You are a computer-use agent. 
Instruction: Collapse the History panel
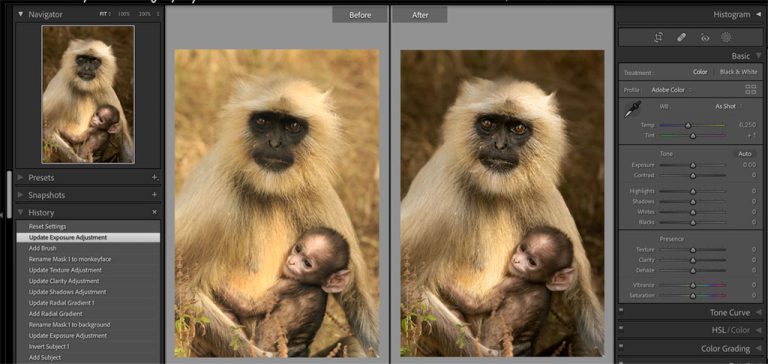click(21, 213)
